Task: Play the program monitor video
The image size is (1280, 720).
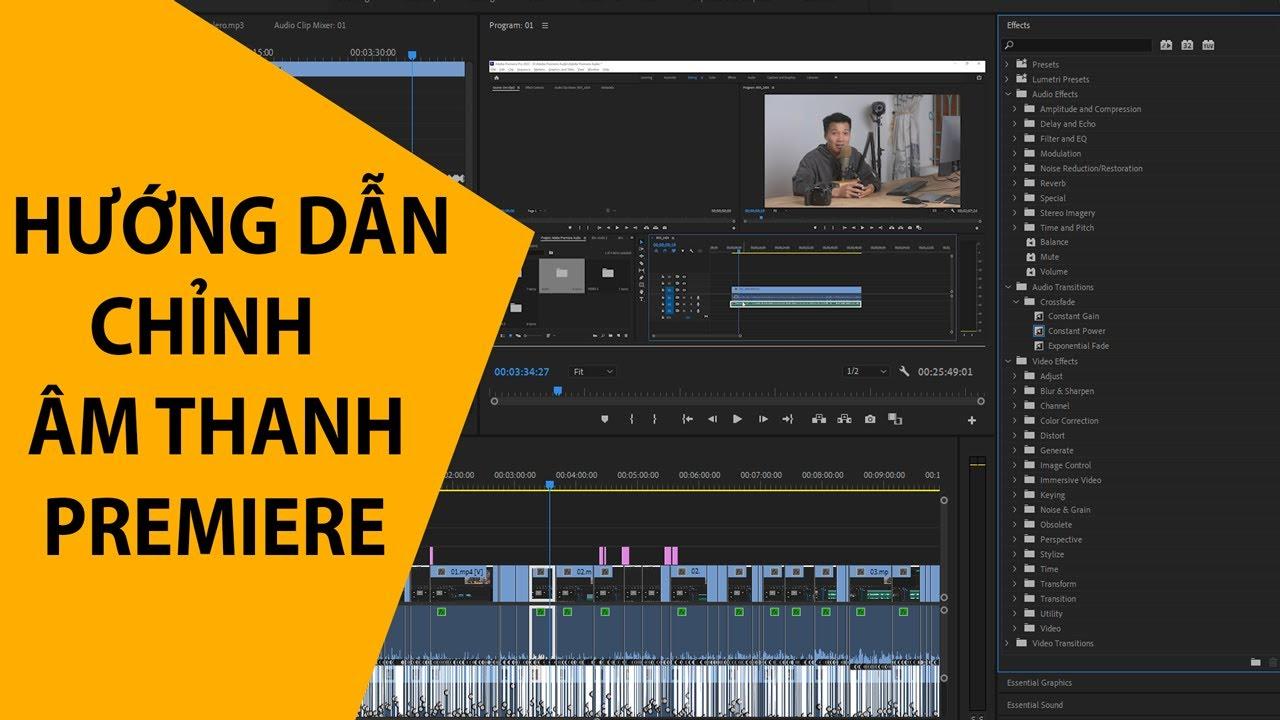Action: click(x=737, y=419)
